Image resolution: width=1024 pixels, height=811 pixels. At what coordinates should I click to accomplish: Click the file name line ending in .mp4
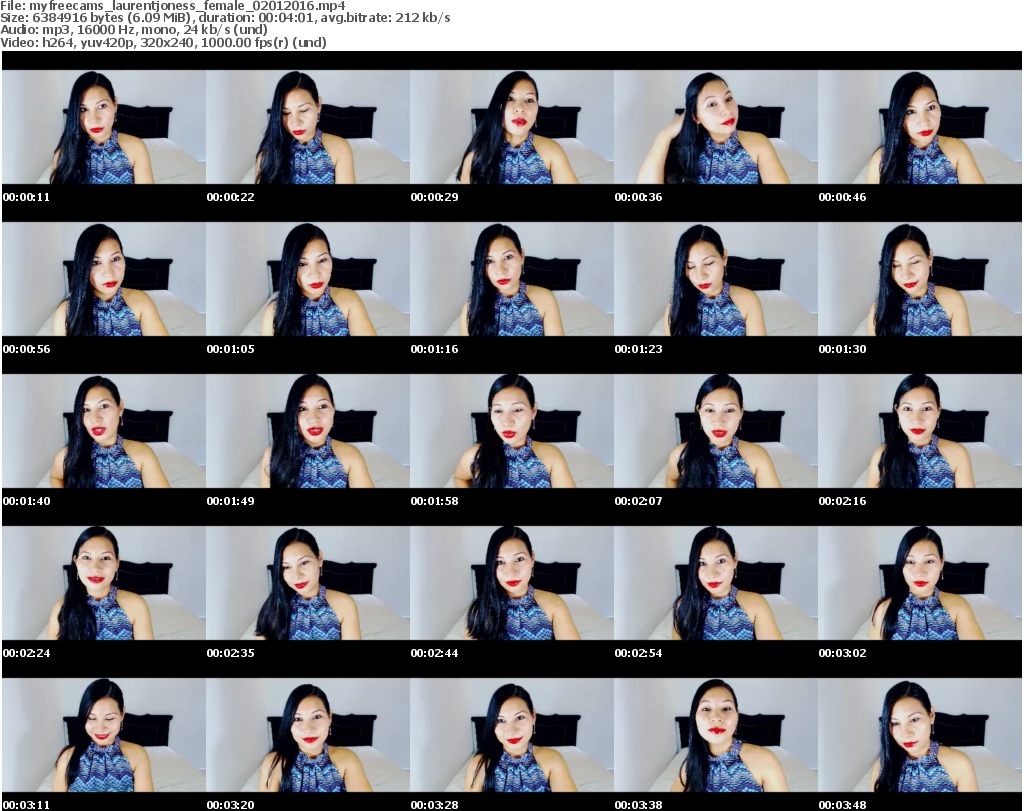[173, 6]
